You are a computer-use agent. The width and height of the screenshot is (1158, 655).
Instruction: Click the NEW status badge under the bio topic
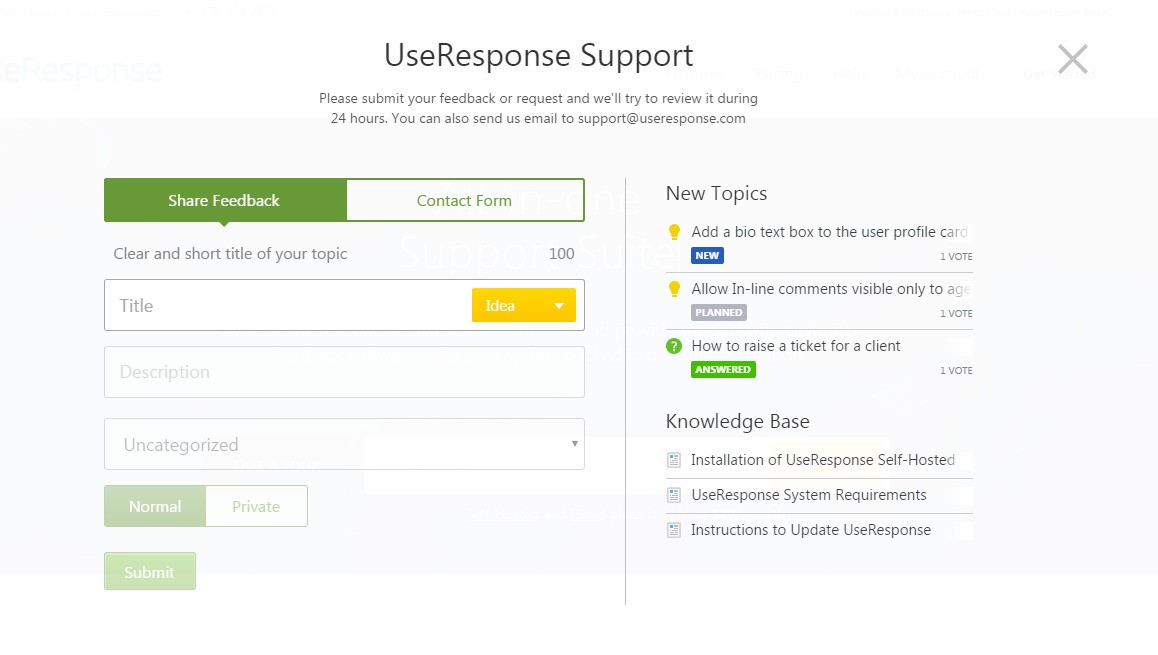pos(707,256)
